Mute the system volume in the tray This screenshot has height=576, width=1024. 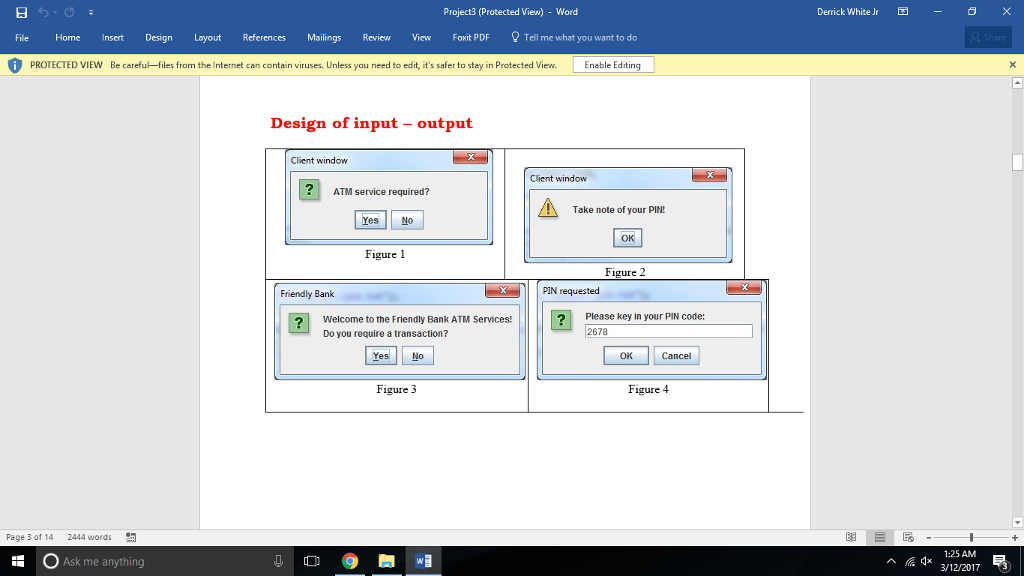tap(925, 561)
